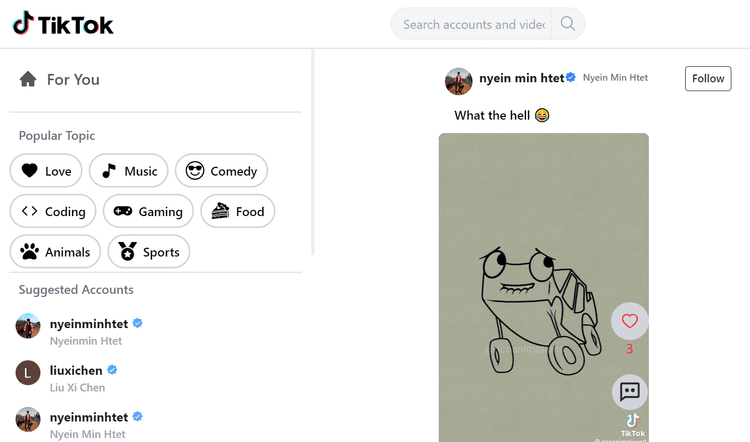Select the Love topic chip

[46, 171]
